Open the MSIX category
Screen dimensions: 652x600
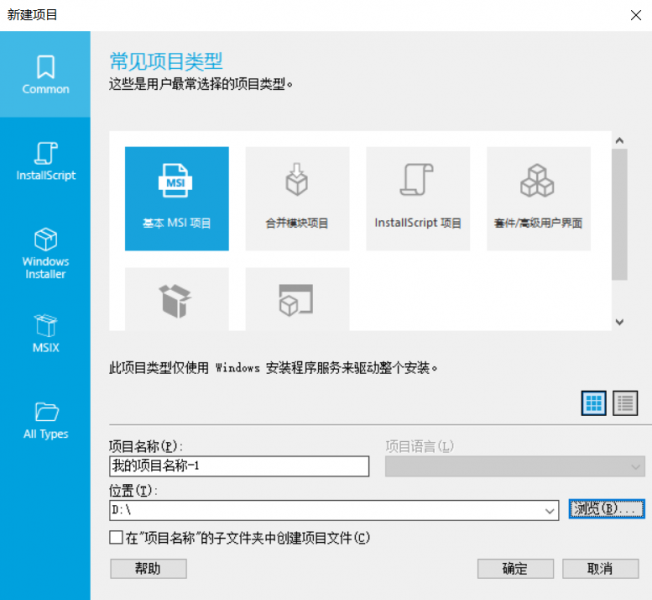click(45, 333)
